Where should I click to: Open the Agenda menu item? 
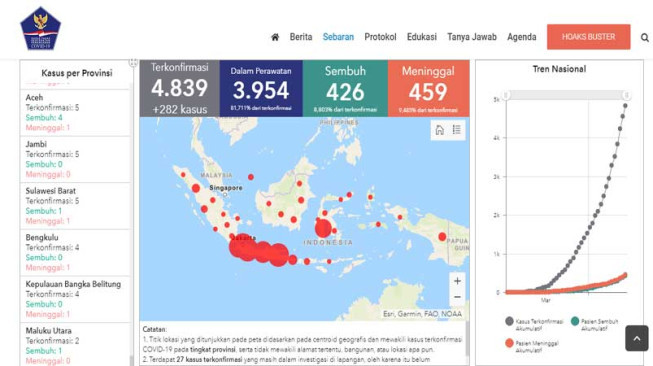click(x=521, y=37)
